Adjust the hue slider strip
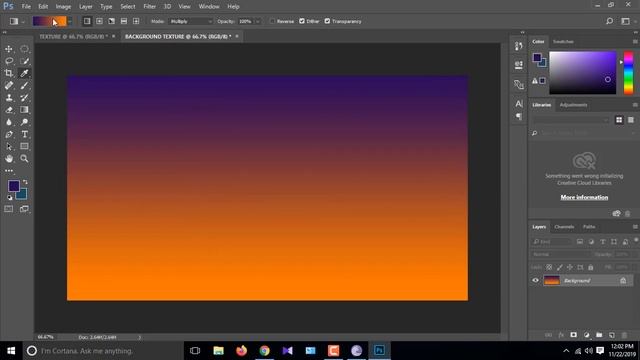 point(628,73)
